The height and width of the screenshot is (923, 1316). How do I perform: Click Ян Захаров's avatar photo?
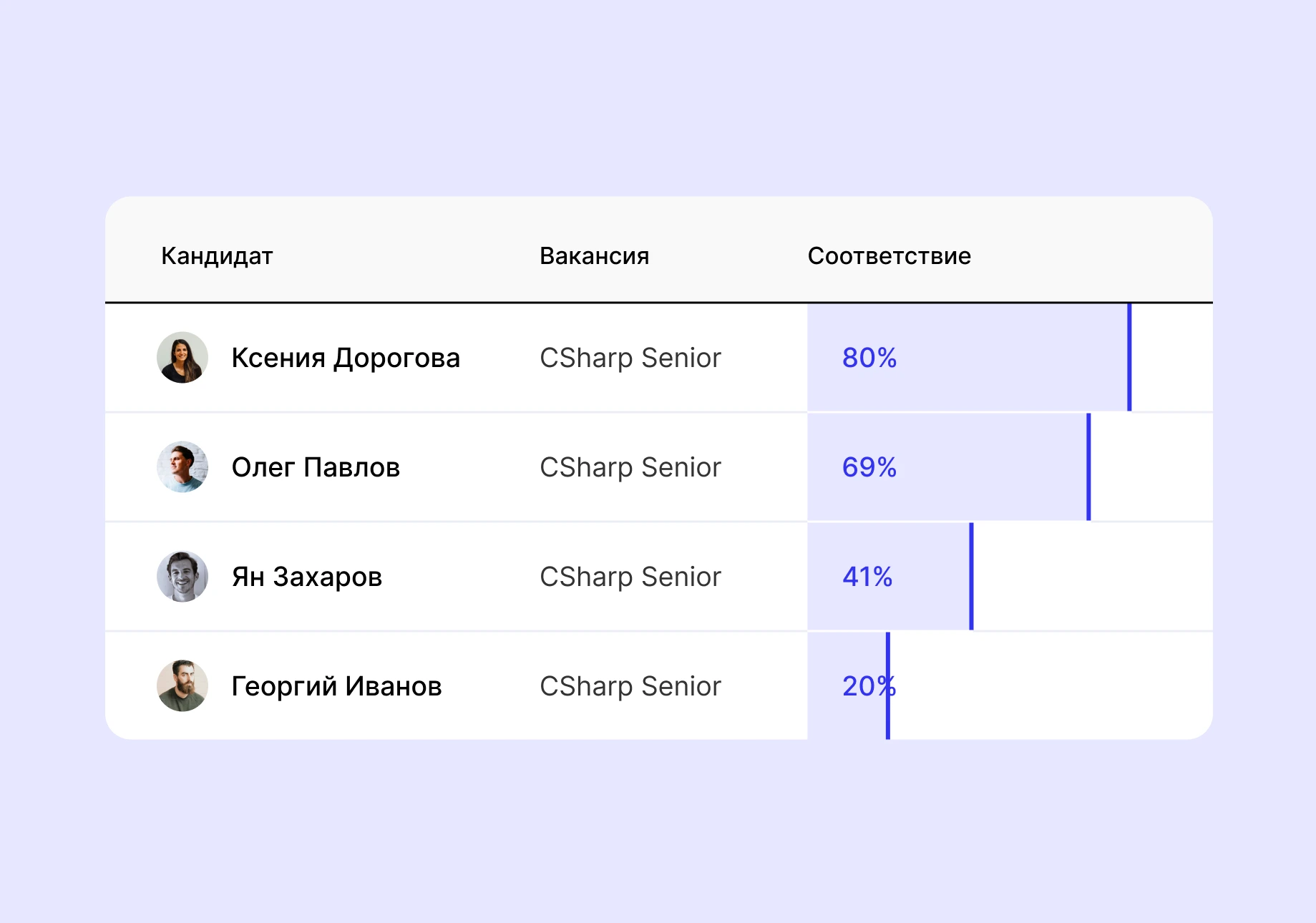[182, 576]
